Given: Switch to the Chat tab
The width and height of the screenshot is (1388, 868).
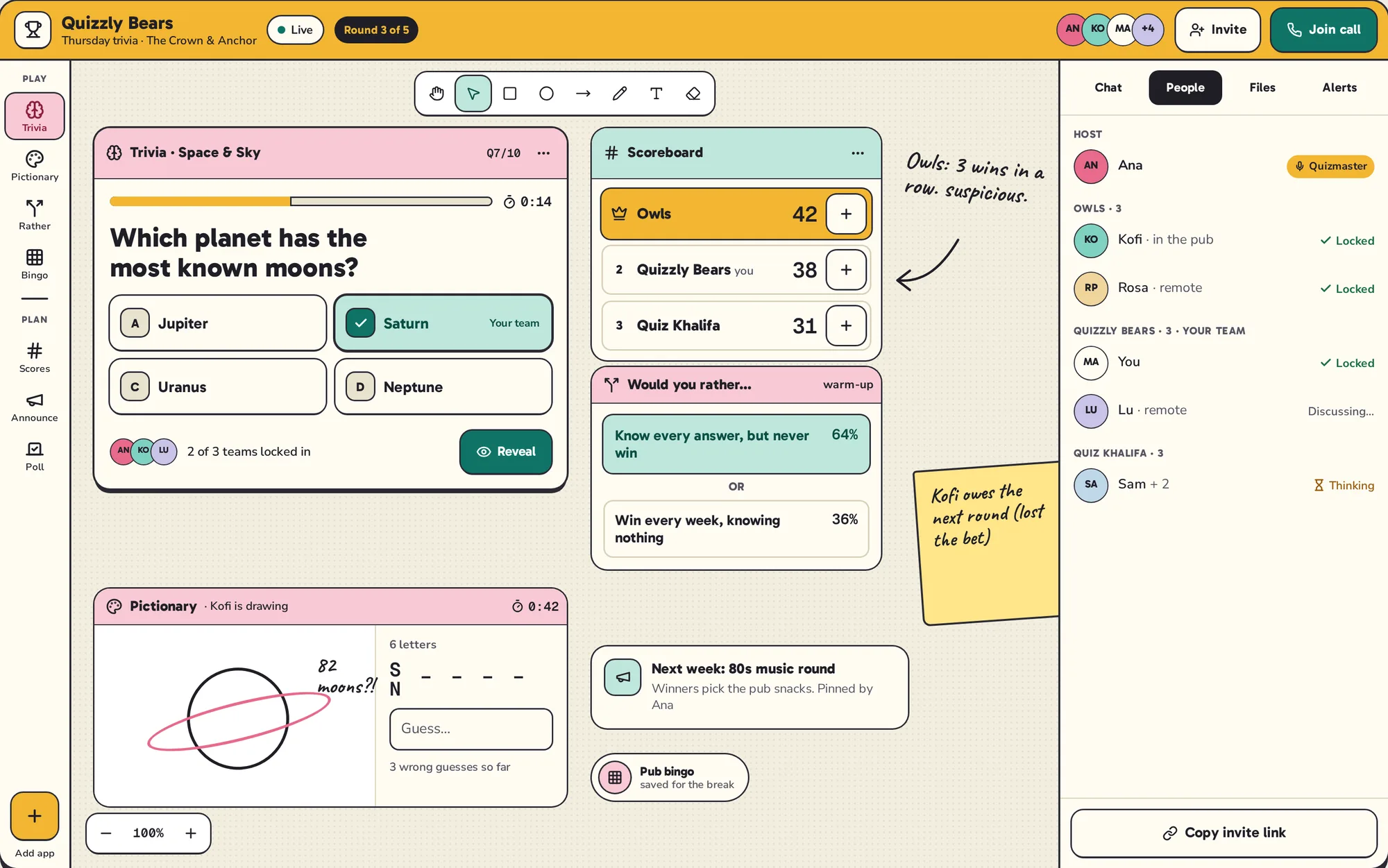Looking at the screenshot, I should (1108, 87).
